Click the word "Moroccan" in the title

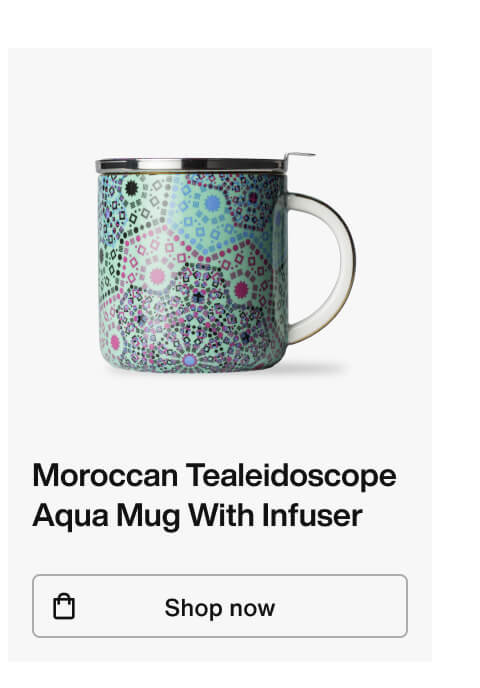point(105,475)
